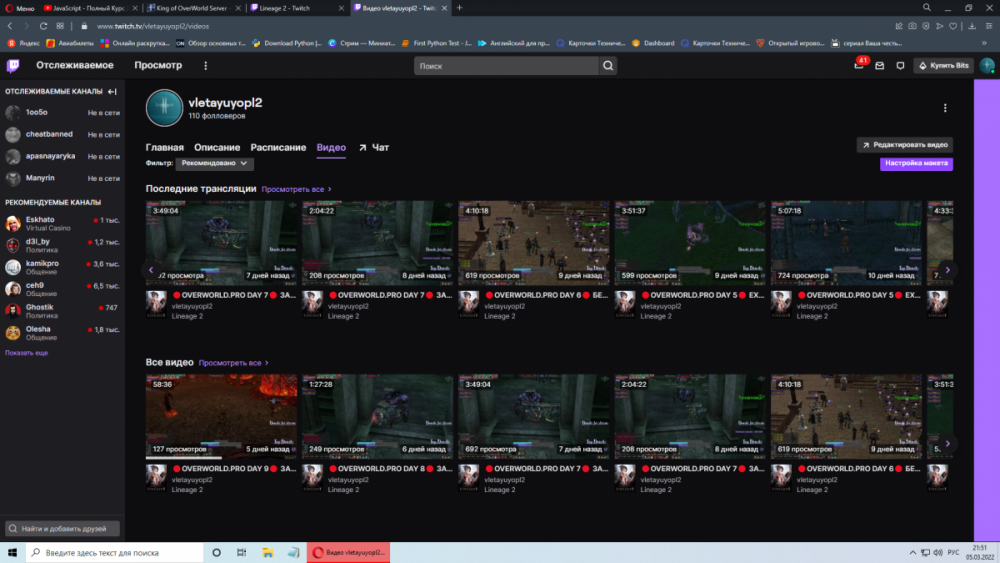
Task: Open recent broadcast thumbnail with 724 просмотра
Action: pos(846,243)
